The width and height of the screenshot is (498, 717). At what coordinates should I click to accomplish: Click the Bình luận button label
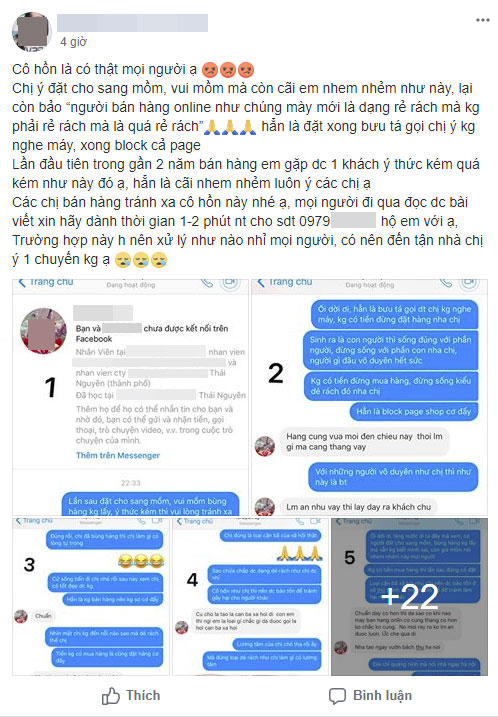(x=382, y=696)
